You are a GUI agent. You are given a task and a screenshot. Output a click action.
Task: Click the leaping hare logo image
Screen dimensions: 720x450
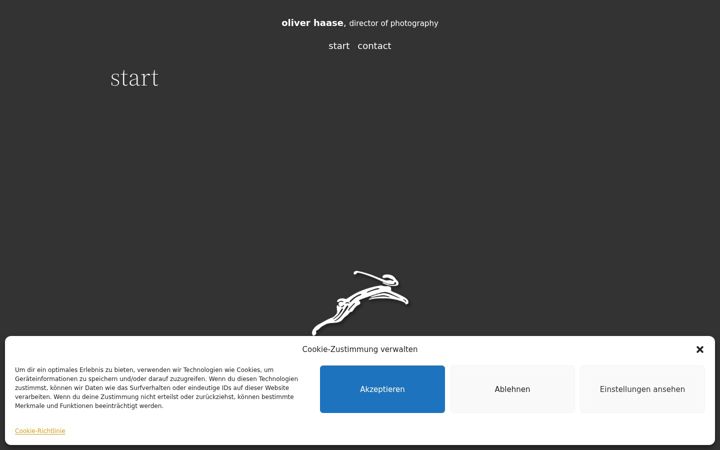(360, 303)
